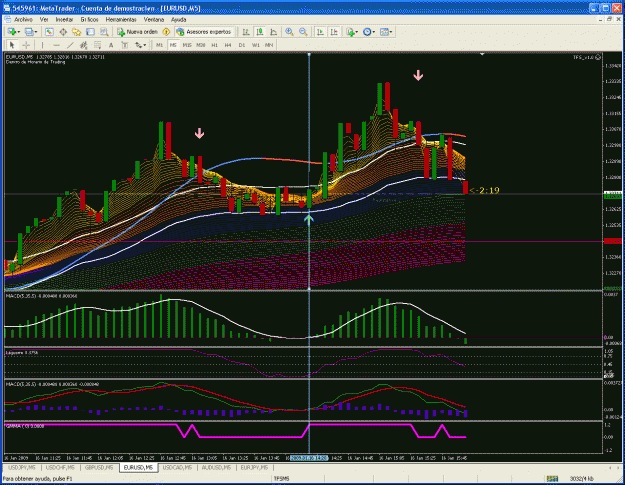The image size is (625, 485).
Task: Select the M1 timeframe
Action: click(x=159, y=45)
